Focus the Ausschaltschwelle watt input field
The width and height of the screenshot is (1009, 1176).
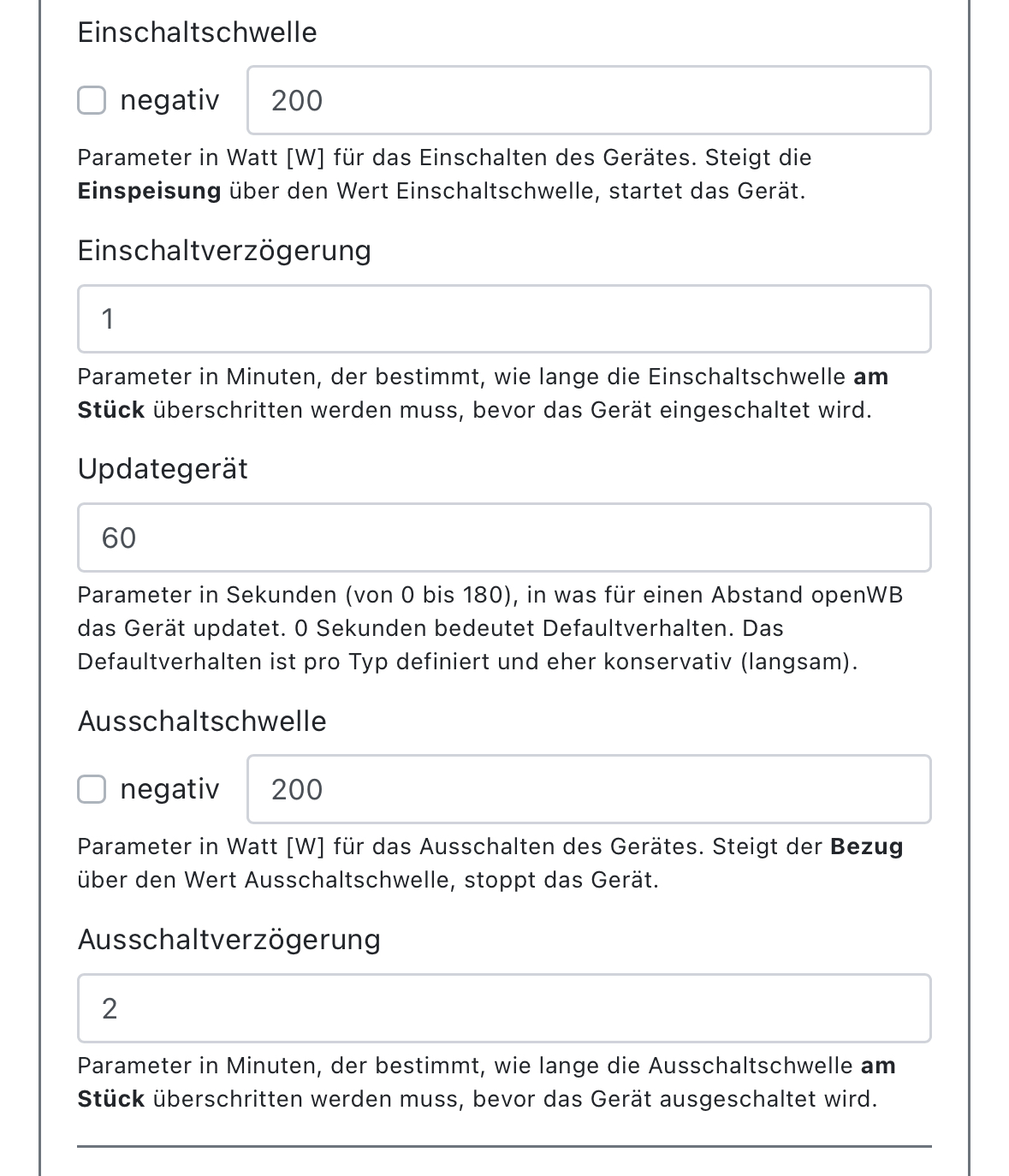point(589,789)
